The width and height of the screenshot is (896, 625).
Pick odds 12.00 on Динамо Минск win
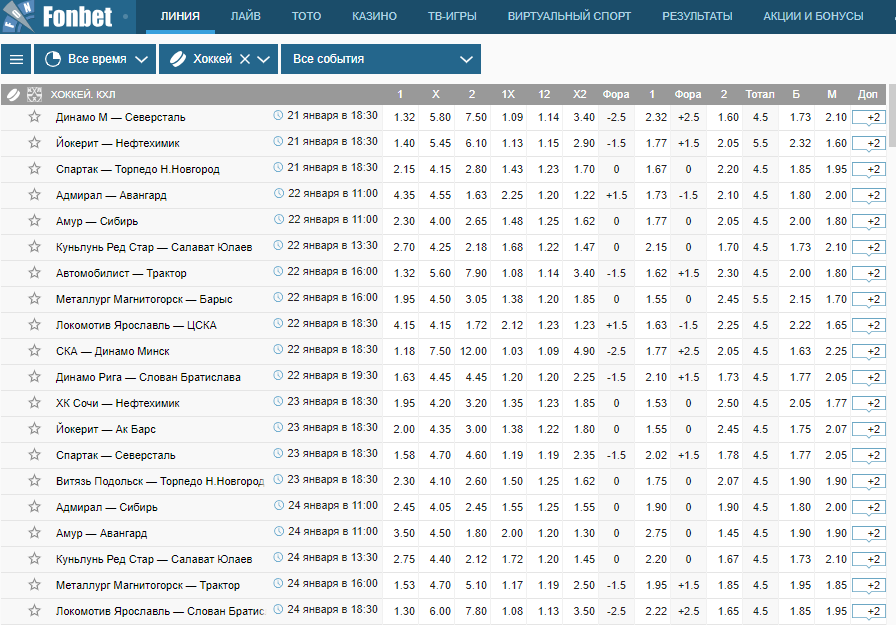pos(473,351)
